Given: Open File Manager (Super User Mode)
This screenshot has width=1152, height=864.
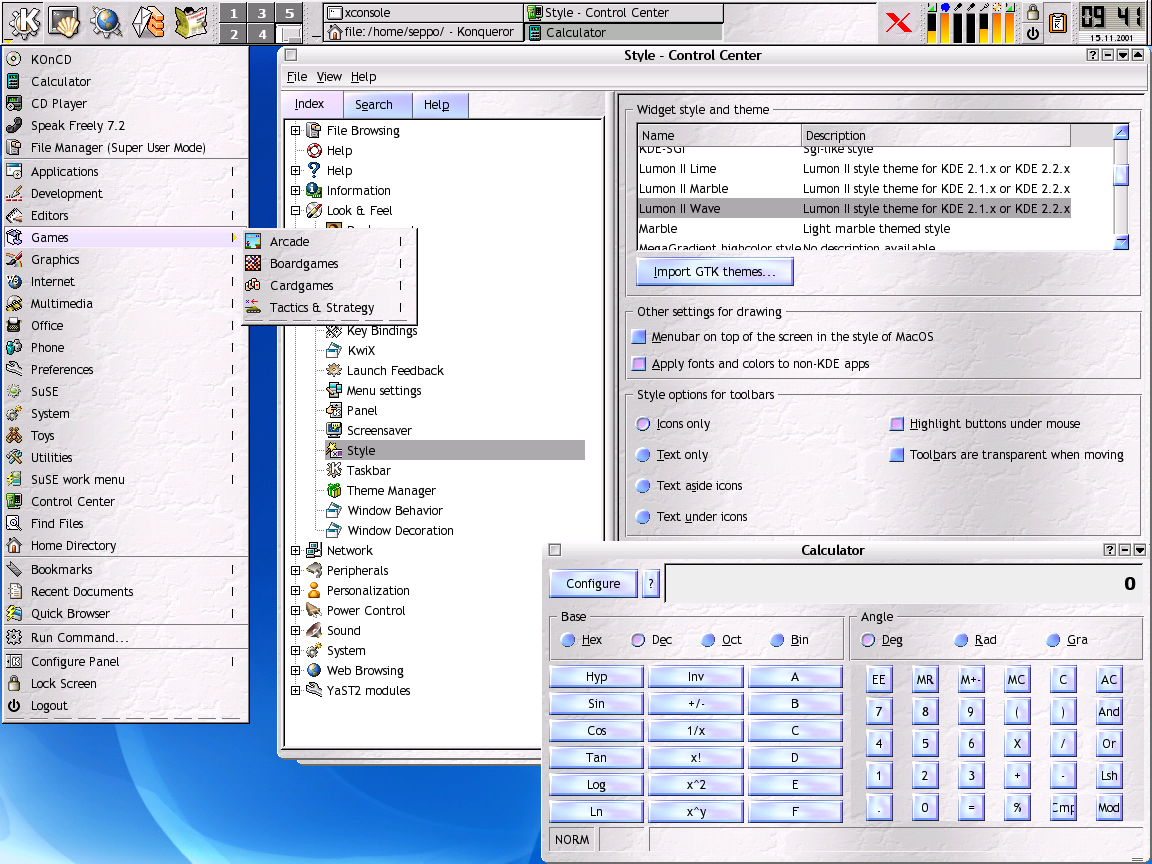Looking at the screenshot, I should 125,148.
